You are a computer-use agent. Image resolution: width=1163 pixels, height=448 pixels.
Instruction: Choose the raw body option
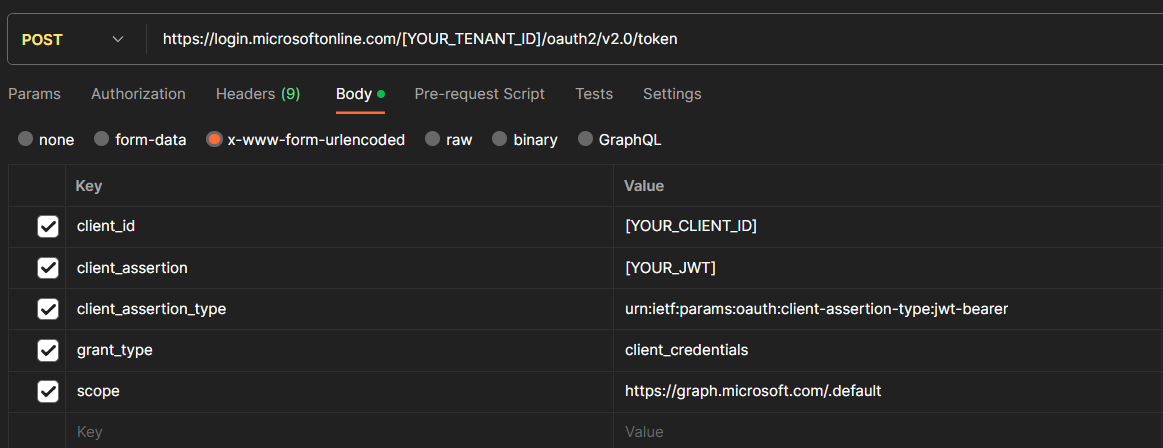point(432,140)
